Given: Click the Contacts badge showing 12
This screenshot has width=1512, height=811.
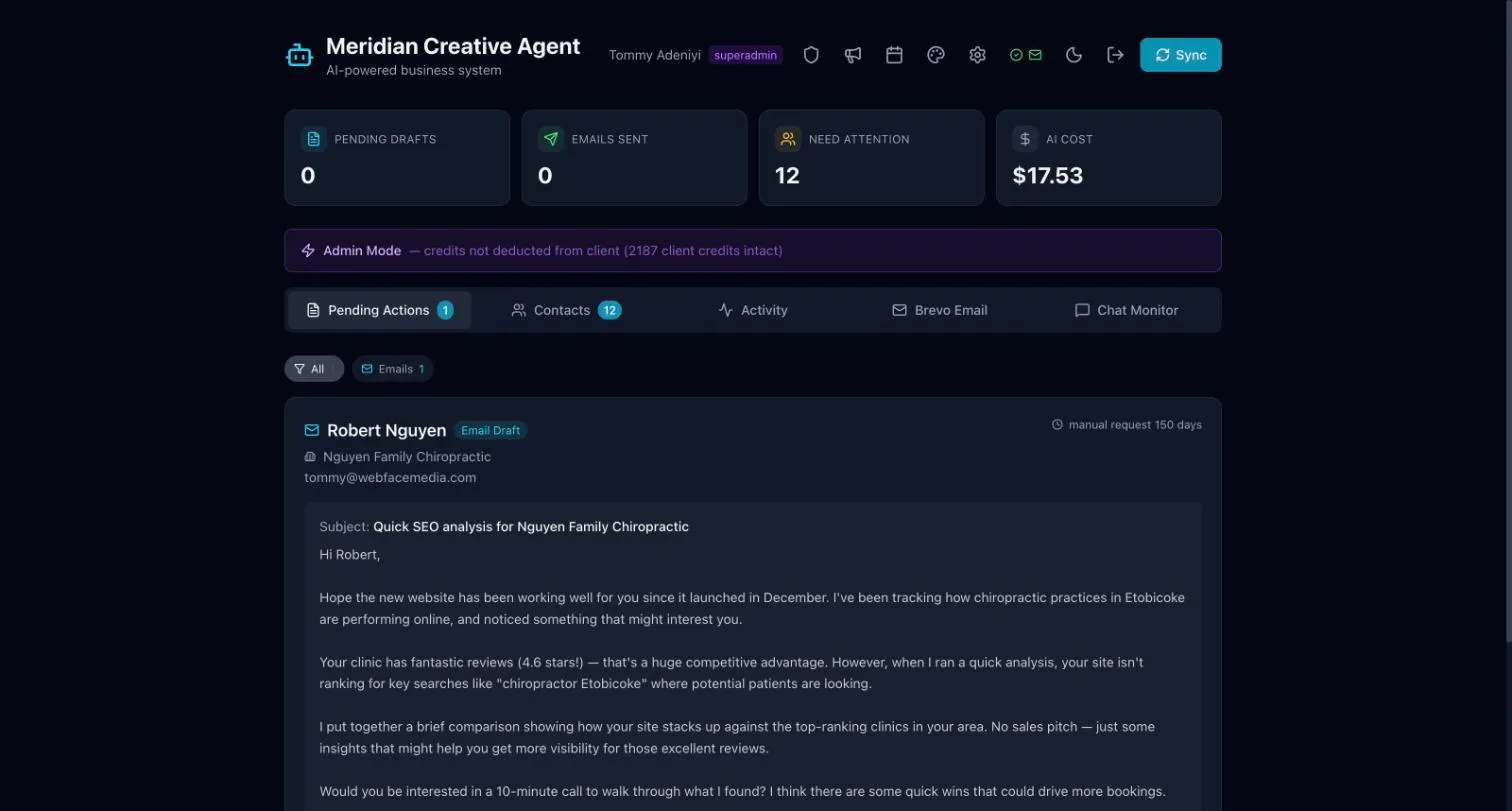Looking at the screenshot, I should pos(610,310).
